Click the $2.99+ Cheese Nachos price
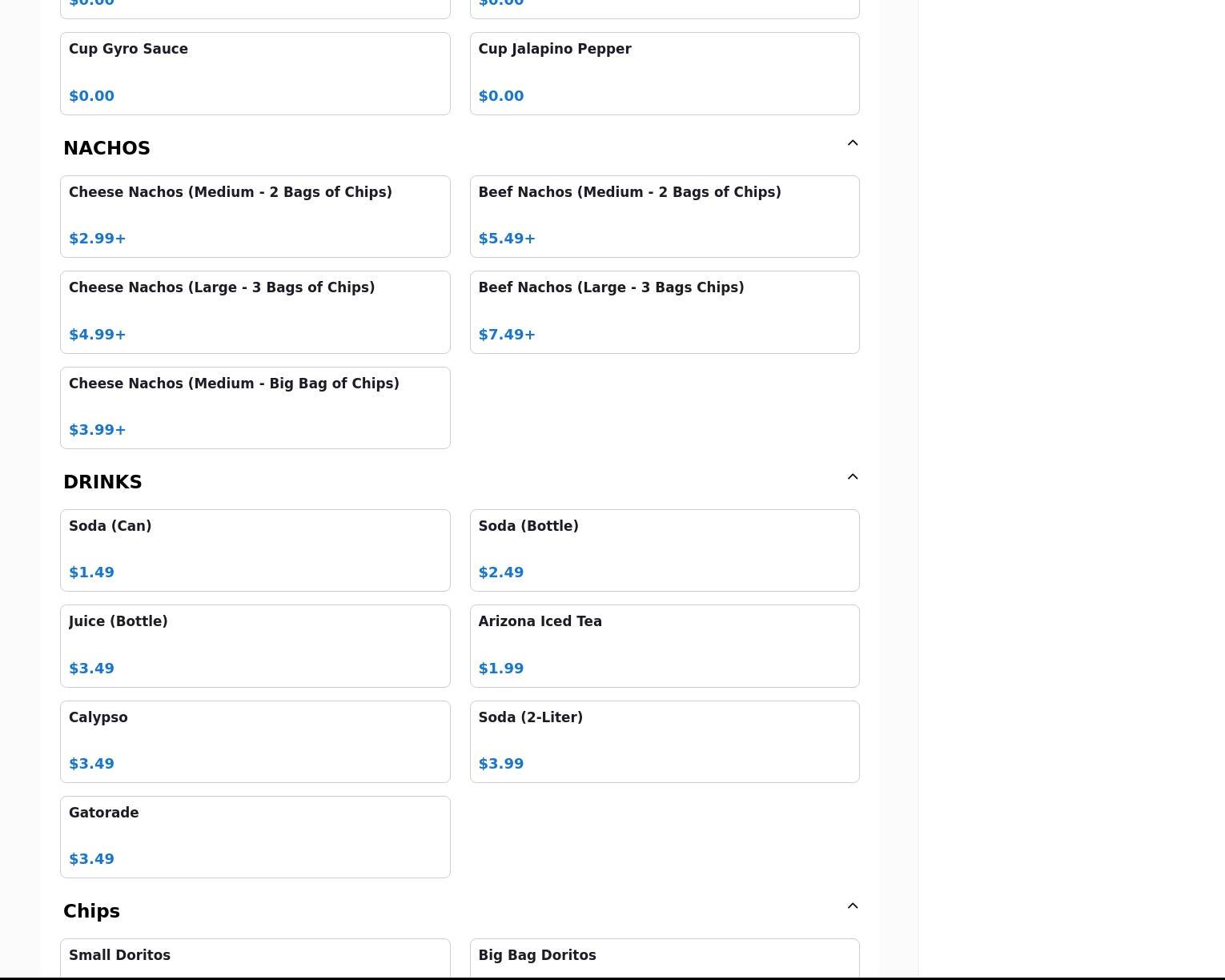The height and width of the screenshot is (980, 1225). tap(98, 239)
